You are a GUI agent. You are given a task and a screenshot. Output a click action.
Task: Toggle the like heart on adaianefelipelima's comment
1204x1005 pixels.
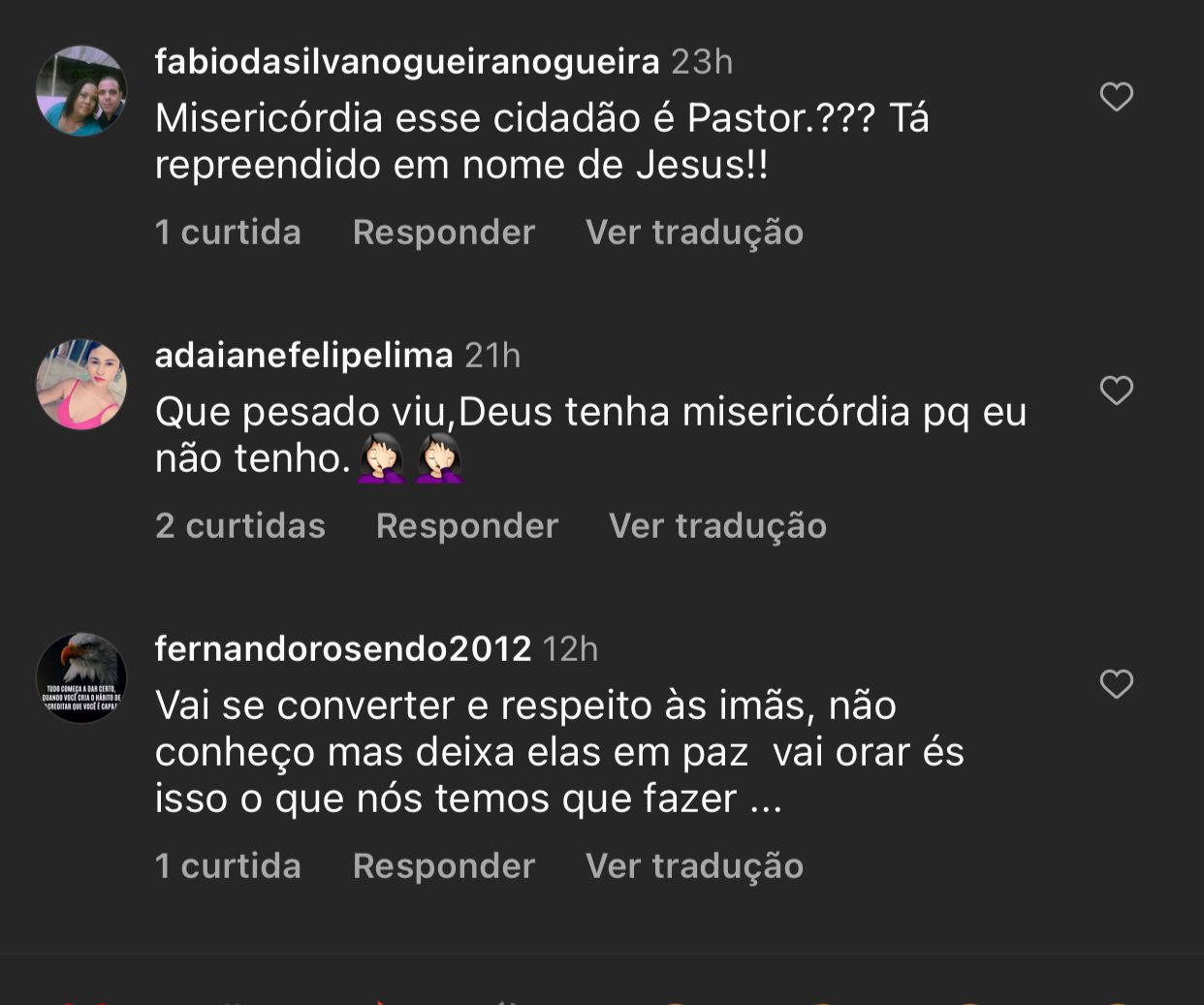[1116, 390]
